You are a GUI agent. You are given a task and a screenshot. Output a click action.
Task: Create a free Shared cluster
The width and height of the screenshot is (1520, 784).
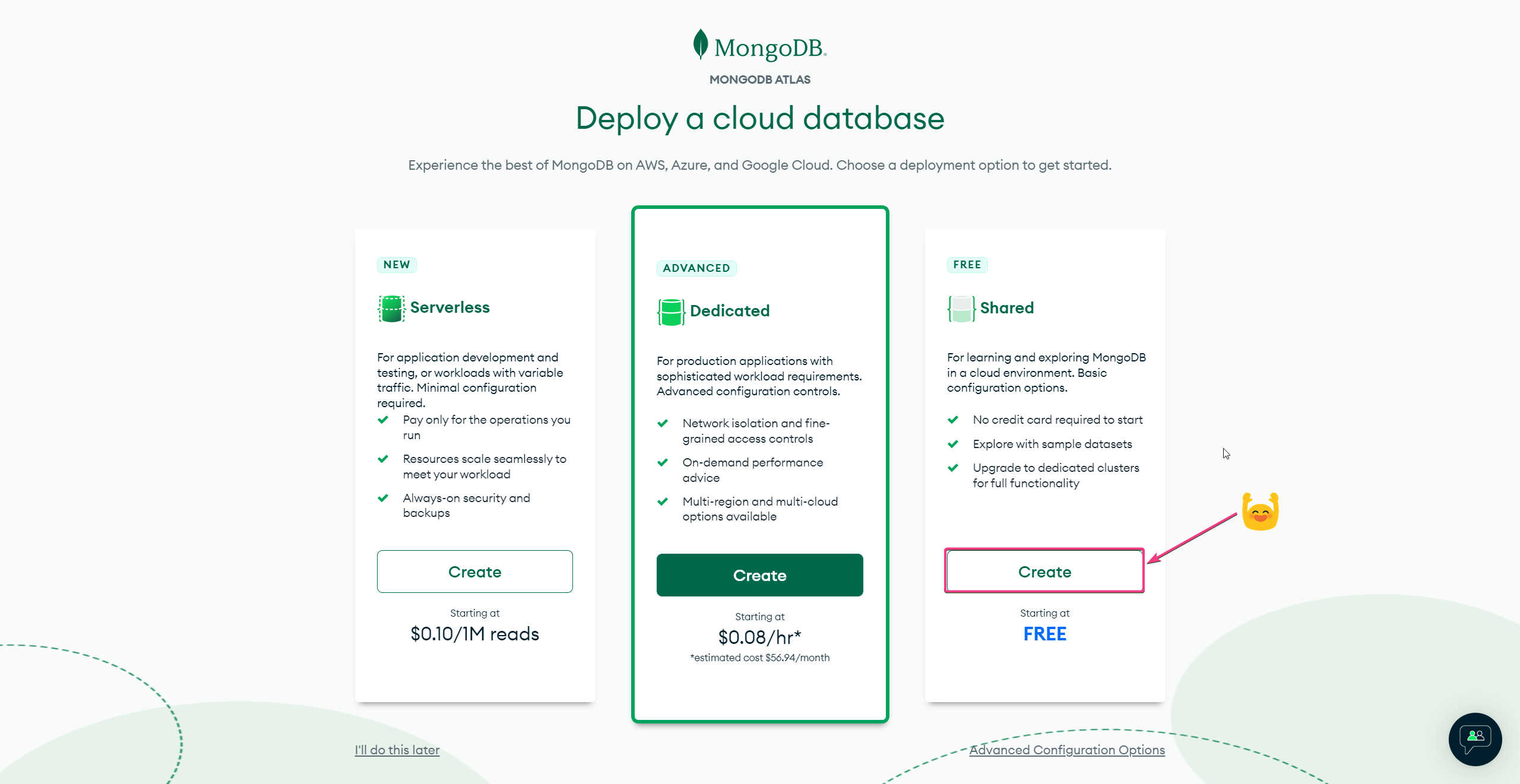[1044, 572]
